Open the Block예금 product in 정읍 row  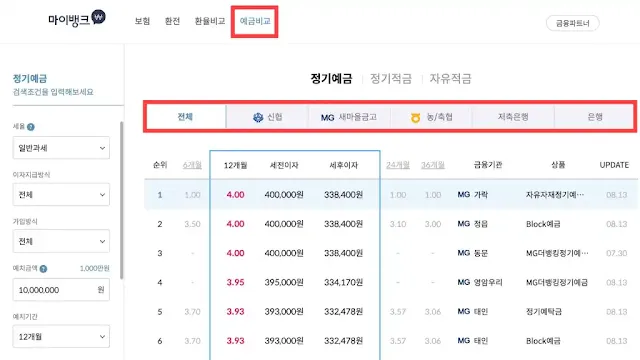(x=543, y=224)
